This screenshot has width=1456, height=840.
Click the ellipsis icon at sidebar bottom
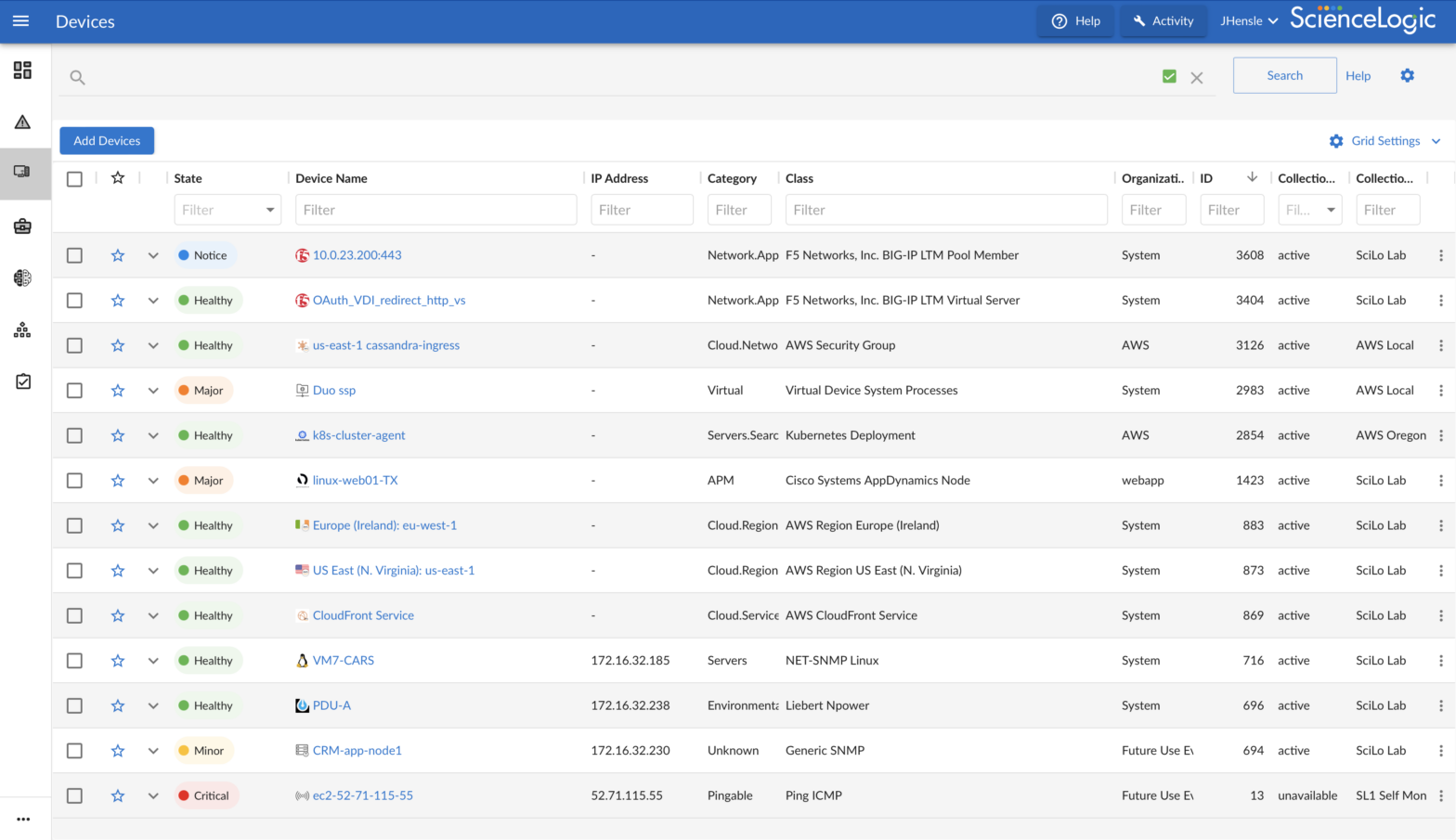click(23, 819)
